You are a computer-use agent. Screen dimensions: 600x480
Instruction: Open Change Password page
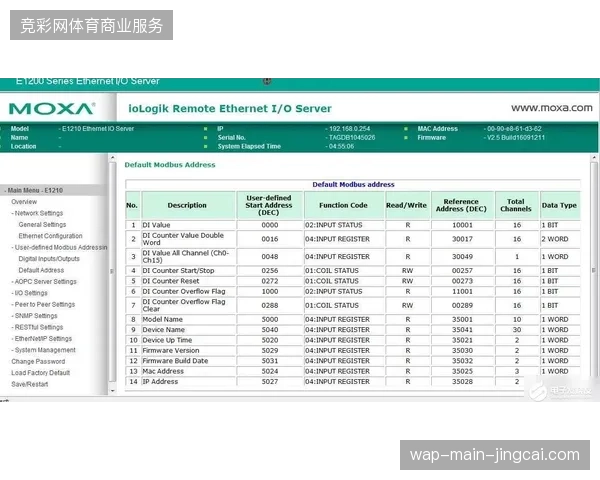[38, 361]
